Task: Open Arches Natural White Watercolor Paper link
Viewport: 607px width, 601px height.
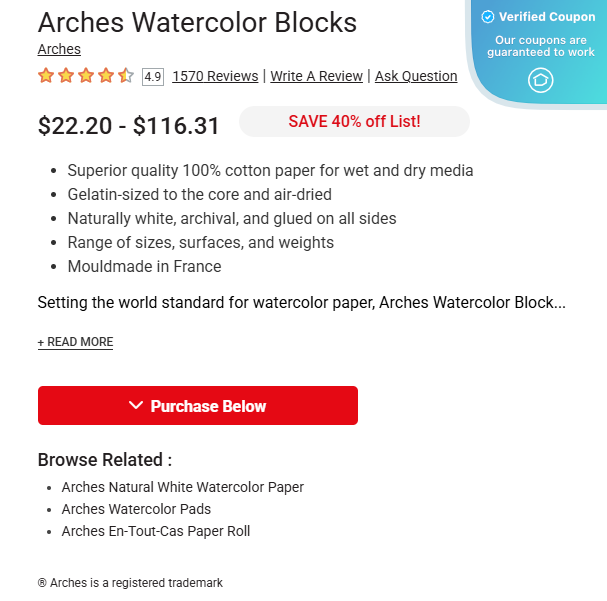Action: click(183, 487)
